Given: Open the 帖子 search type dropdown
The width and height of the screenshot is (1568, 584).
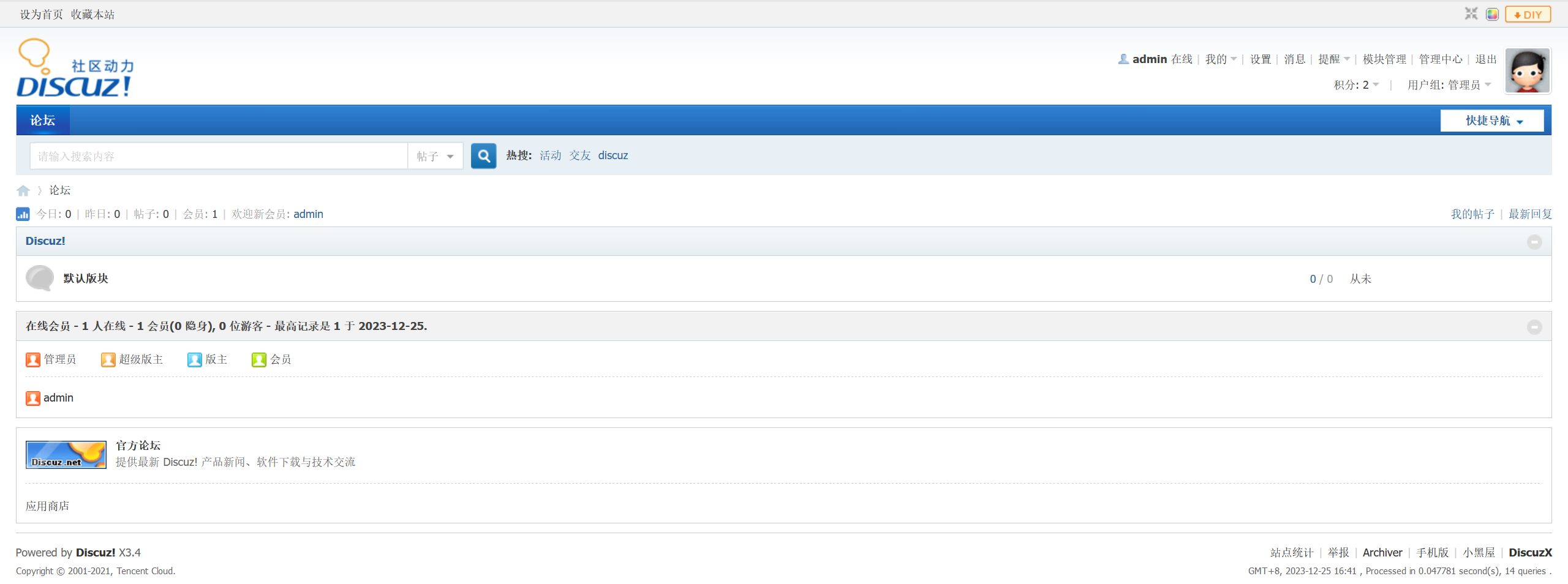Looking at the screenshot, I should (435, 156).
